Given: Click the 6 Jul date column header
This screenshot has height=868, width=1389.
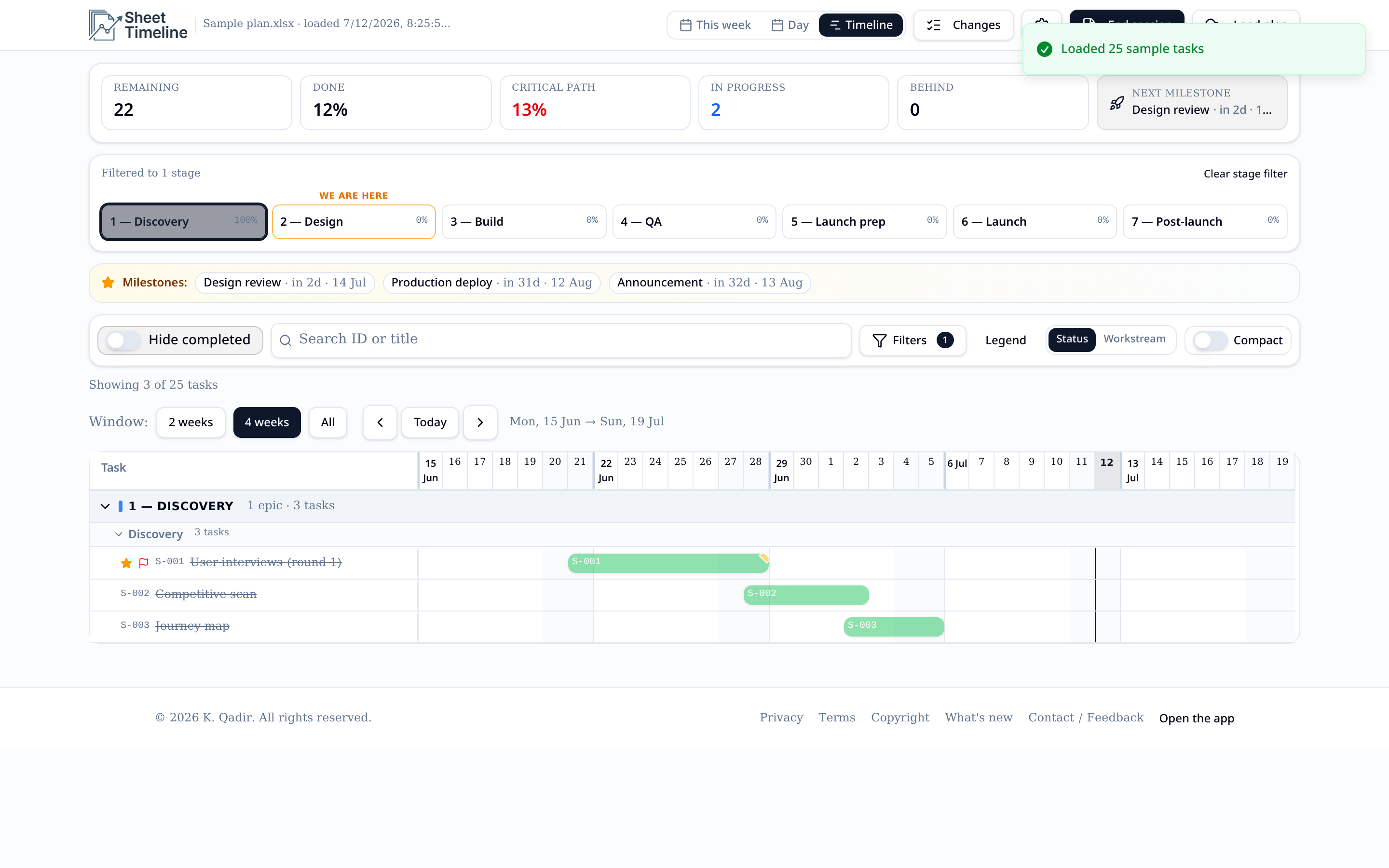Looking at the screenshot, I should point(957,470).
